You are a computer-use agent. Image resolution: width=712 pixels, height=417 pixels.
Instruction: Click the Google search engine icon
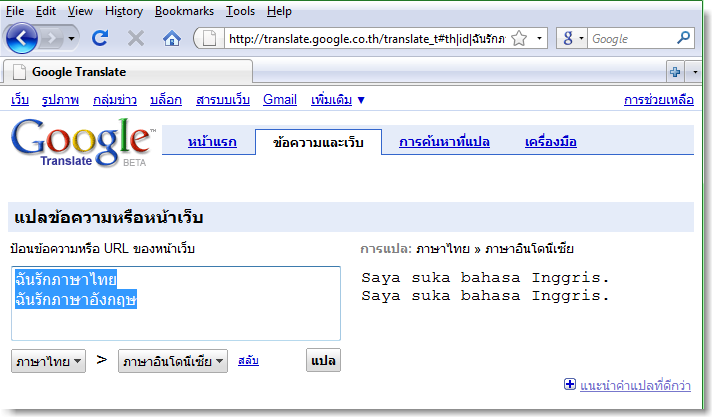(x=568, y=39)
